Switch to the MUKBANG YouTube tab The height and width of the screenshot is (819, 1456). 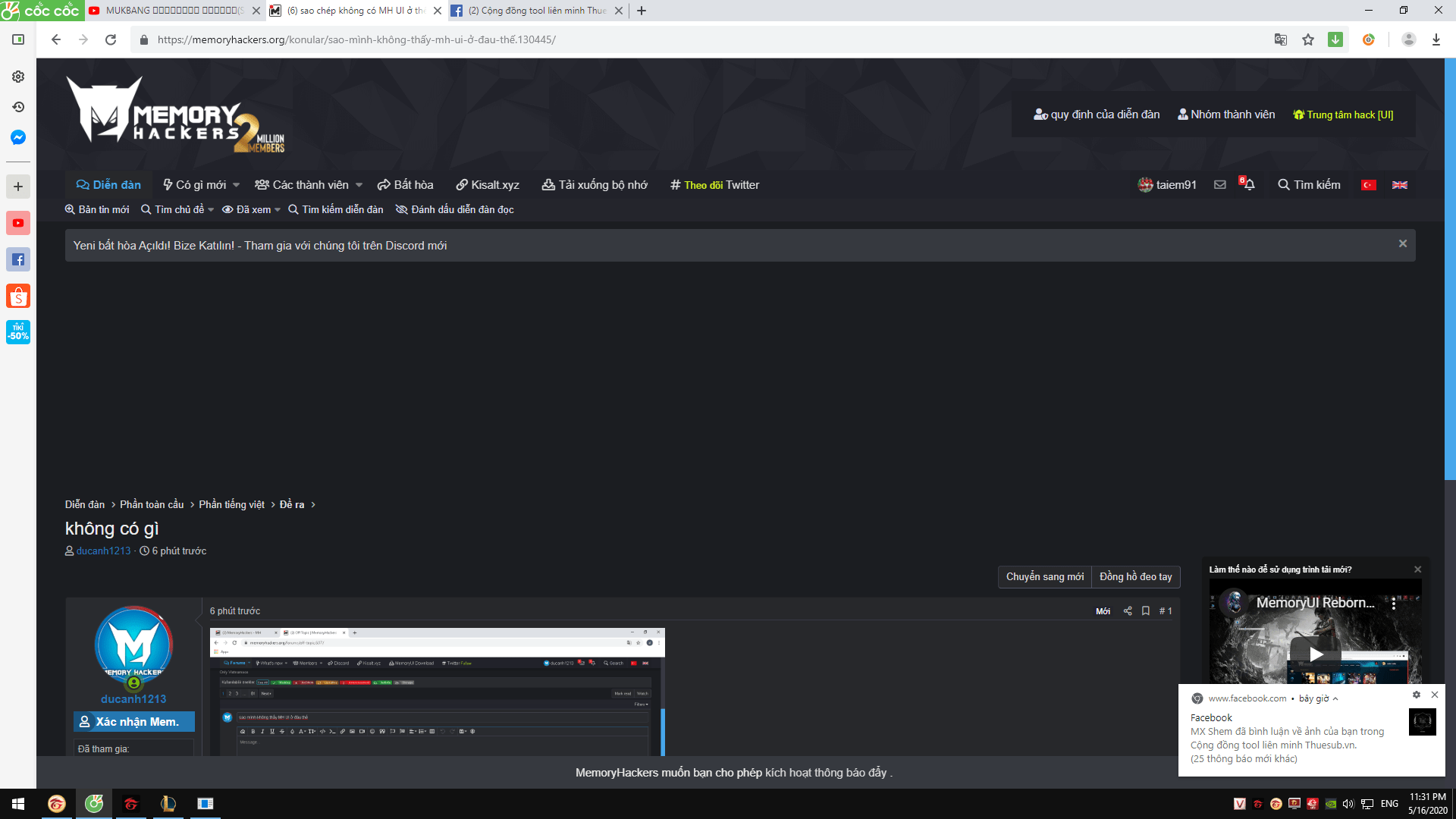174,11
